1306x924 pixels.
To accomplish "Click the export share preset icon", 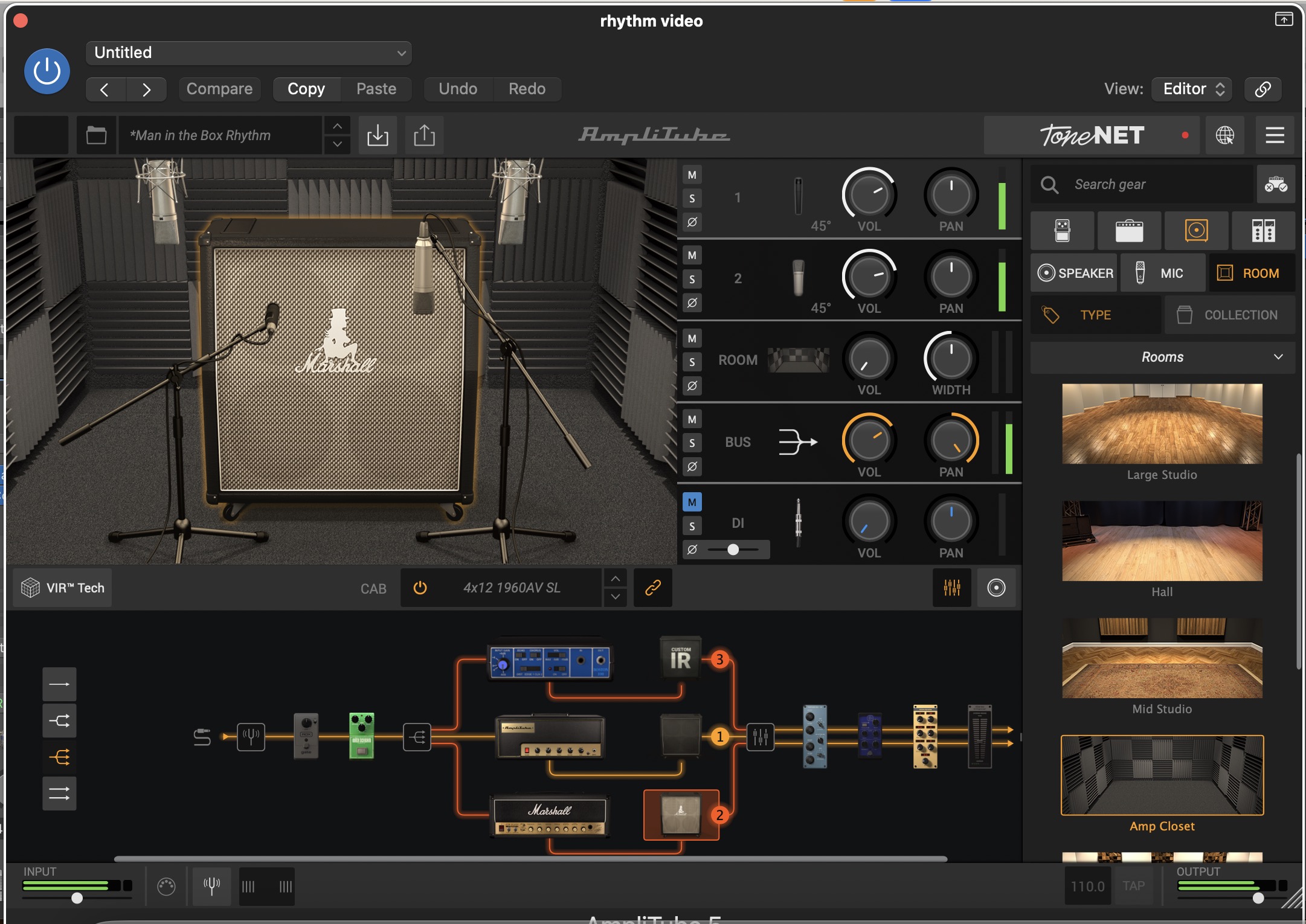I will pos(424,135).
